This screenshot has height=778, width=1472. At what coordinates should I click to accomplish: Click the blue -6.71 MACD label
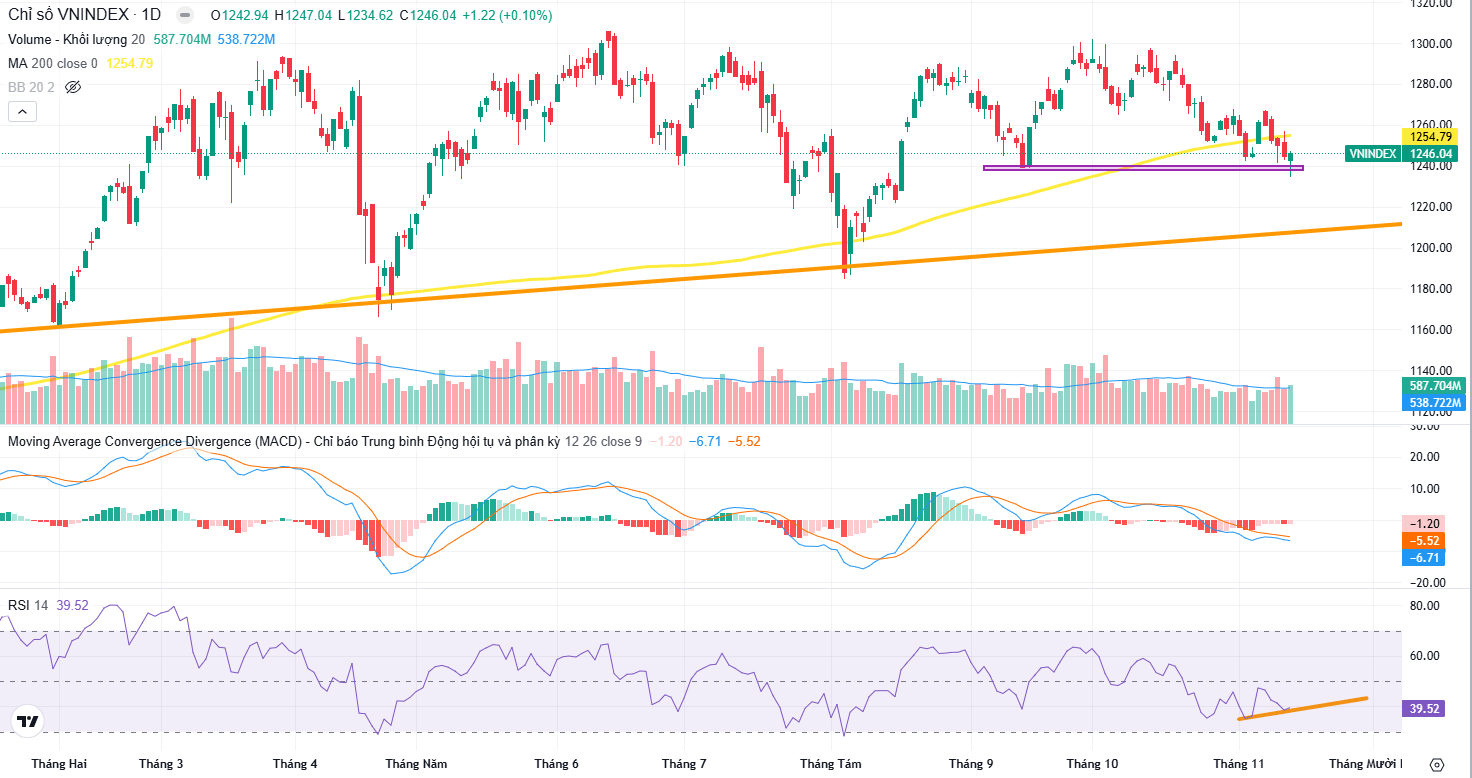point(1424,557)
